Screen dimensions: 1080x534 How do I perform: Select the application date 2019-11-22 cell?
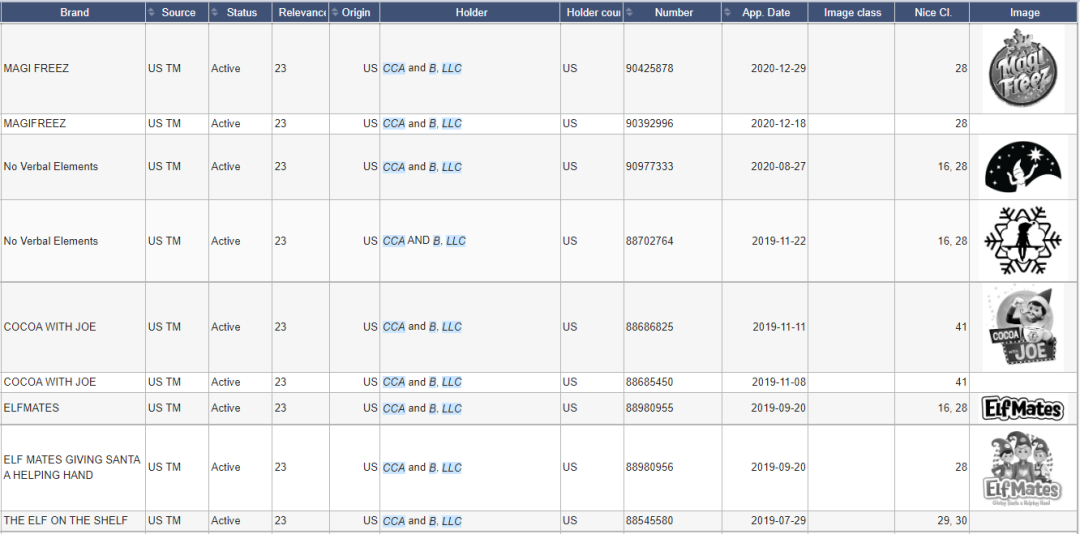777,241
